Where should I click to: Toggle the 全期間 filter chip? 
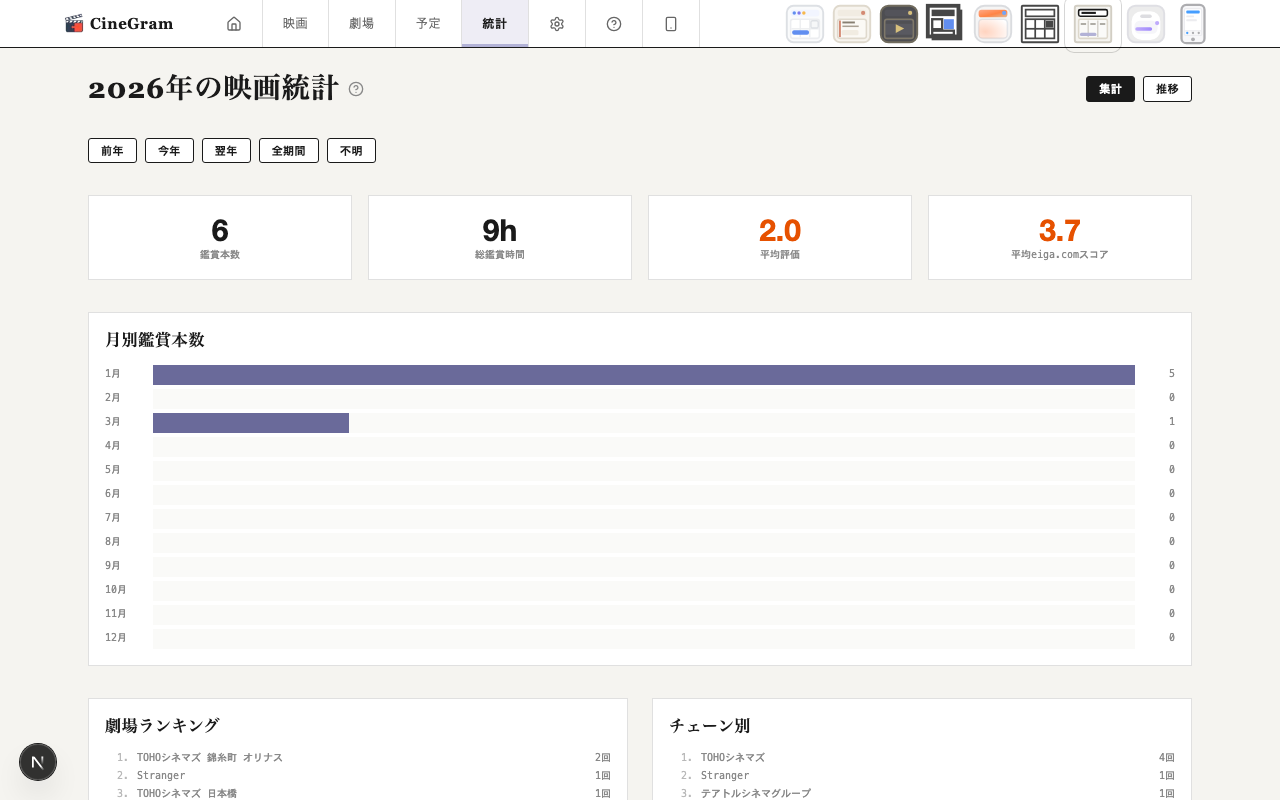289,150
